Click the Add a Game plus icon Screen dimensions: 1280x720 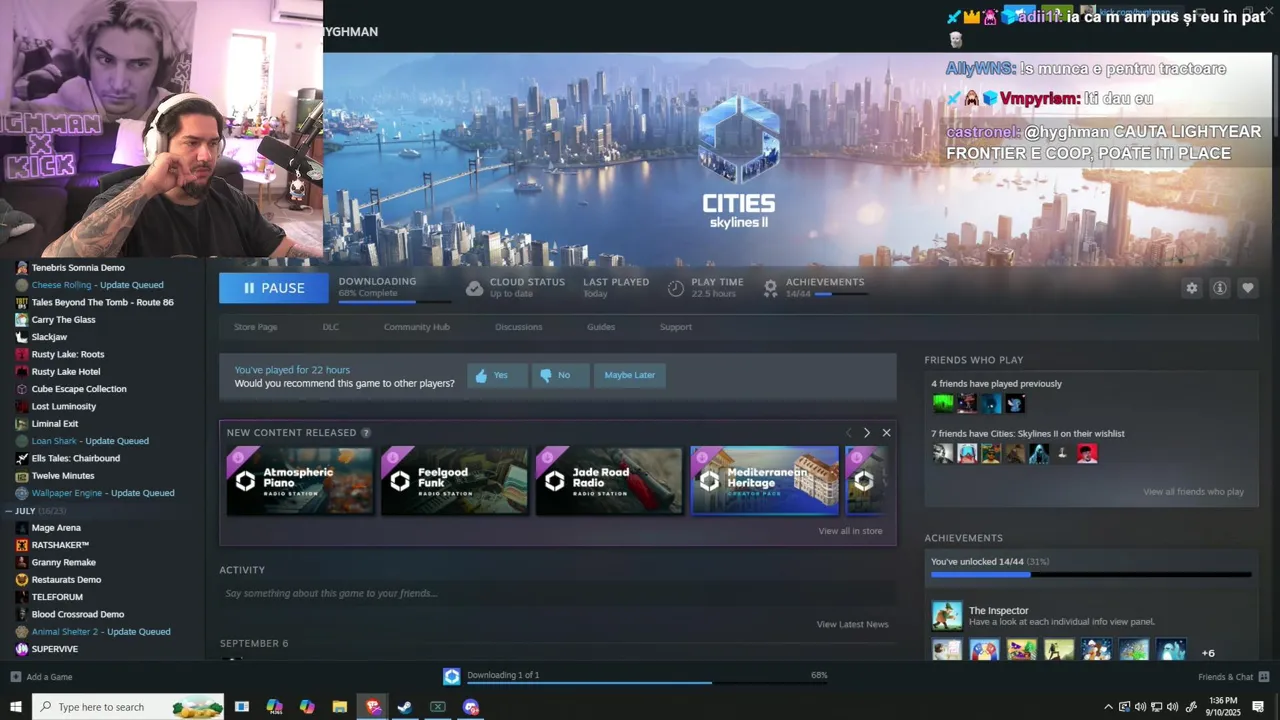(x=15, y=677)
